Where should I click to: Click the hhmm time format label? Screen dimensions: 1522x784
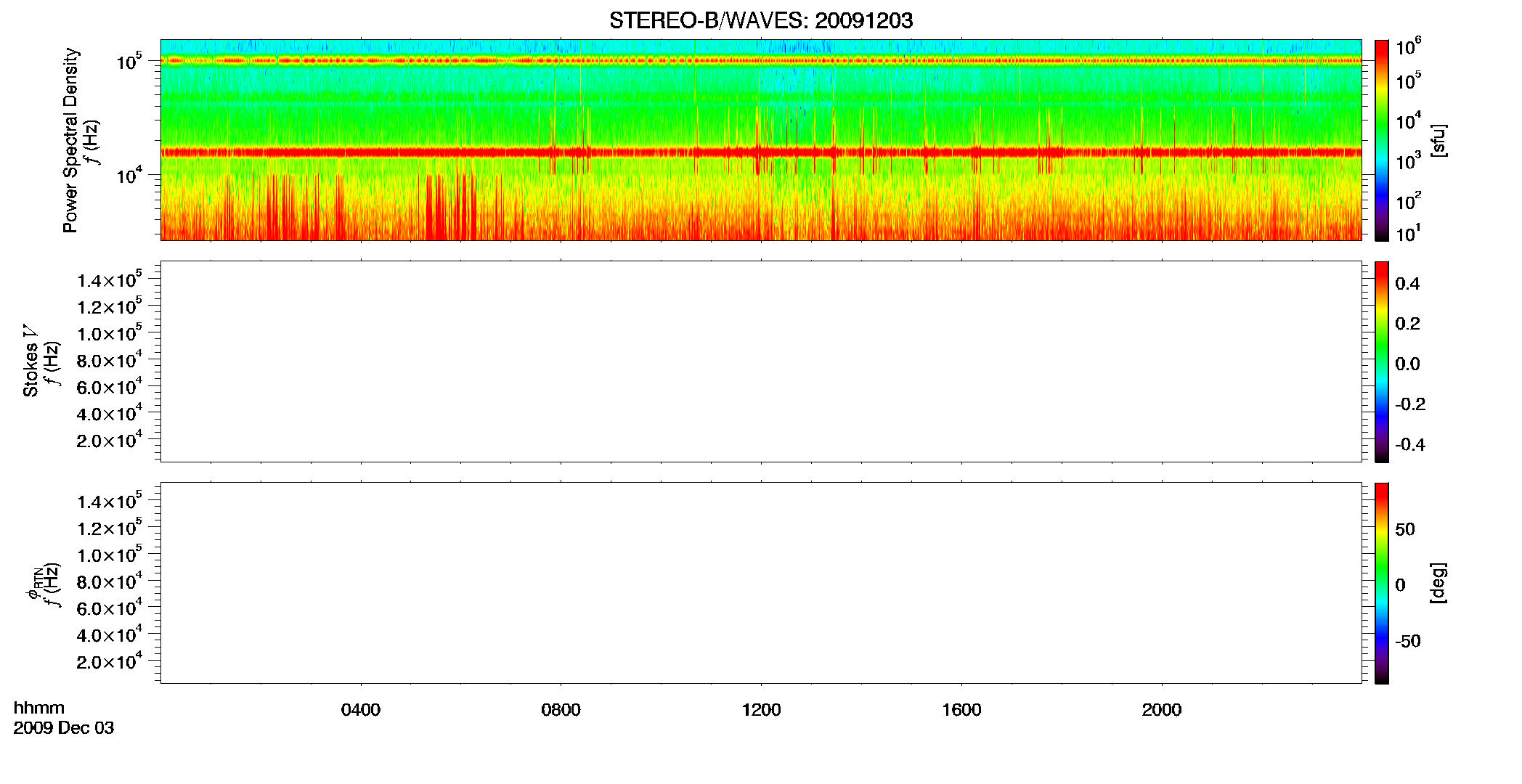point(39,708)
